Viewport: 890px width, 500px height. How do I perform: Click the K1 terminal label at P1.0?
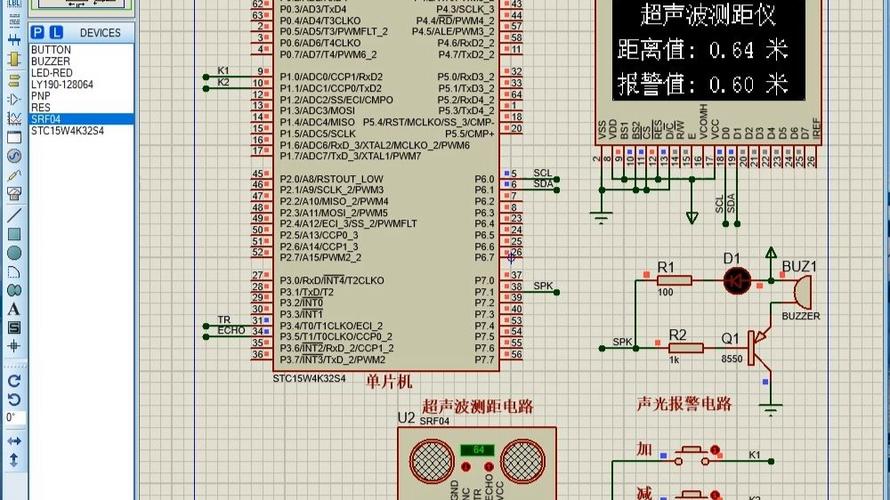click(x=223, y=71)
